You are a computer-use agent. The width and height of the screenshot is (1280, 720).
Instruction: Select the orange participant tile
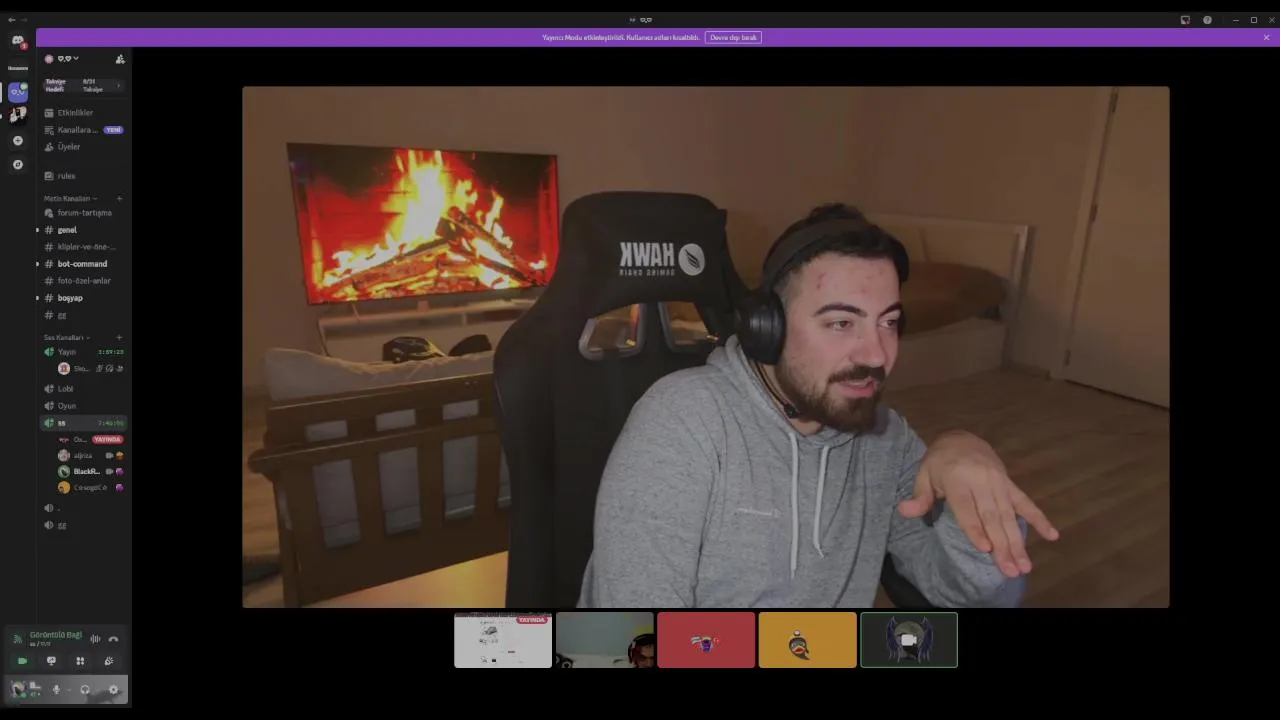tap(808, 640)
